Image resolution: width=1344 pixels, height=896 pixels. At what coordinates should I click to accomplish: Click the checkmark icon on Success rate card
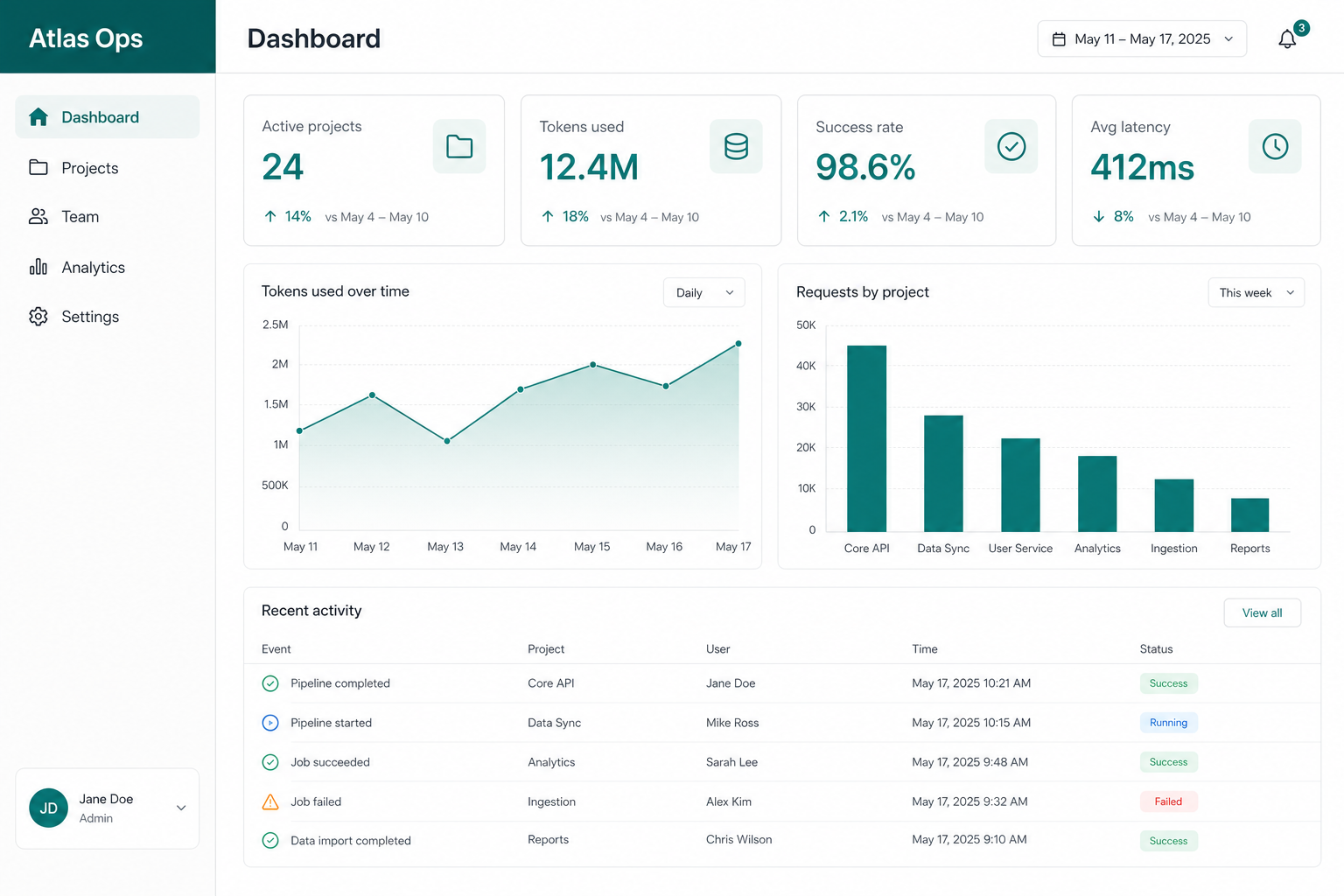click(x=1011, y=146)
